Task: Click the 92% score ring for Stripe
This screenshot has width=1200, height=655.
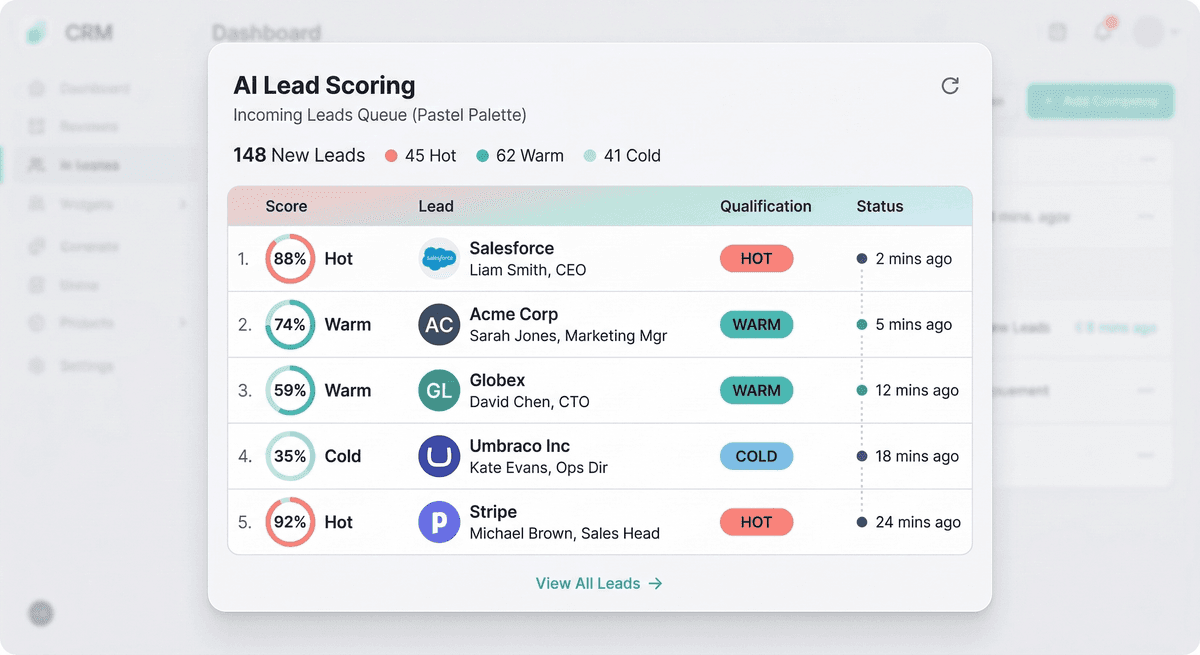Action: (x=289, y=522)
